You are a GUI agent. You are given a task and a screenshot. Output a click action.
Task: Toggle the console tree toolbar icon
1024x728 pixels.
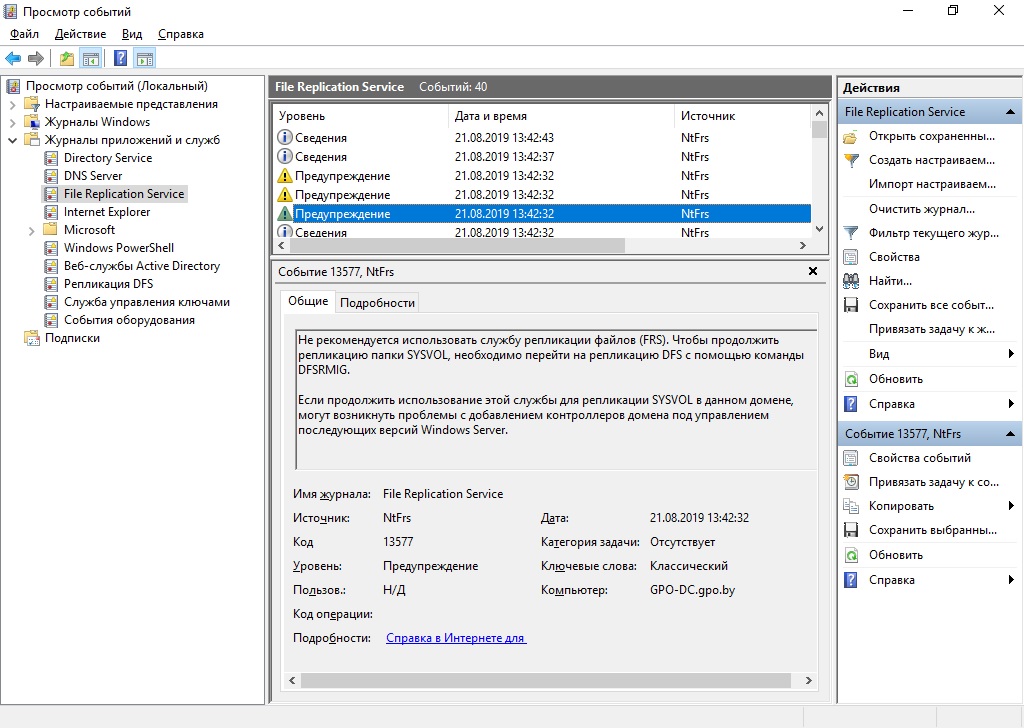click(91, 58)
